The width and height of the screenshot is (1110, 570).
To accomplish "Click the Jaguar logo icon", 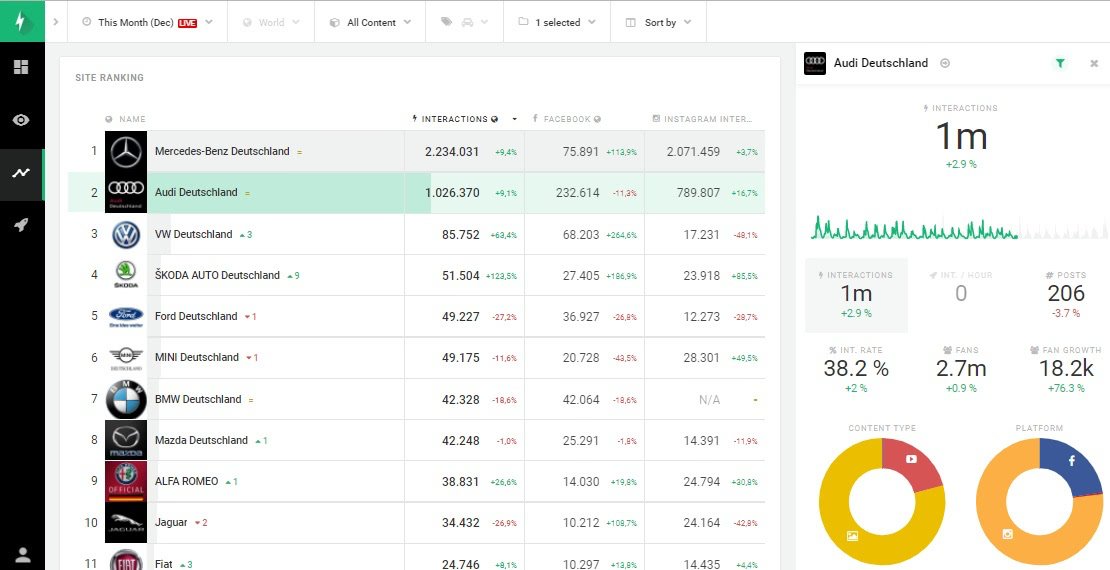I will point(126,523).
